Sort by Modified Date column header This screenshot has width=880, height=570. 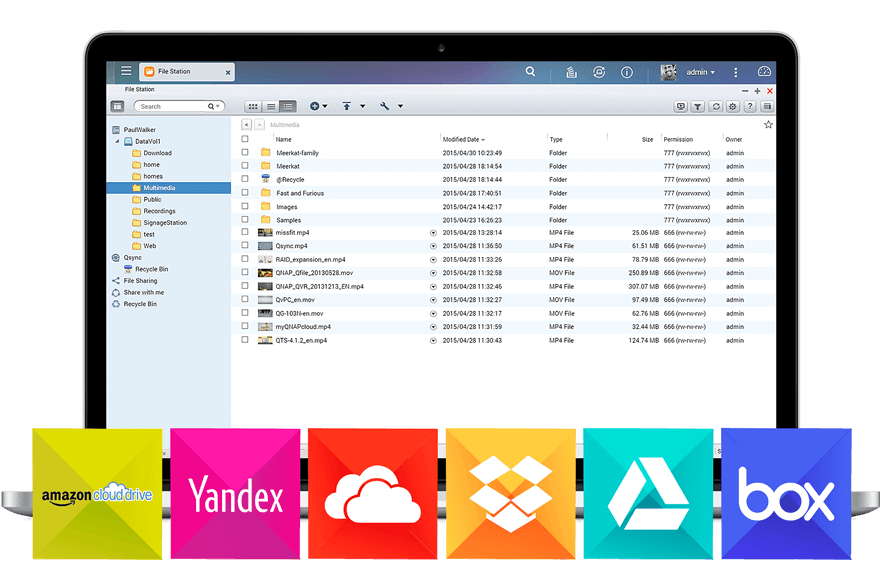(x=463, y=139)
